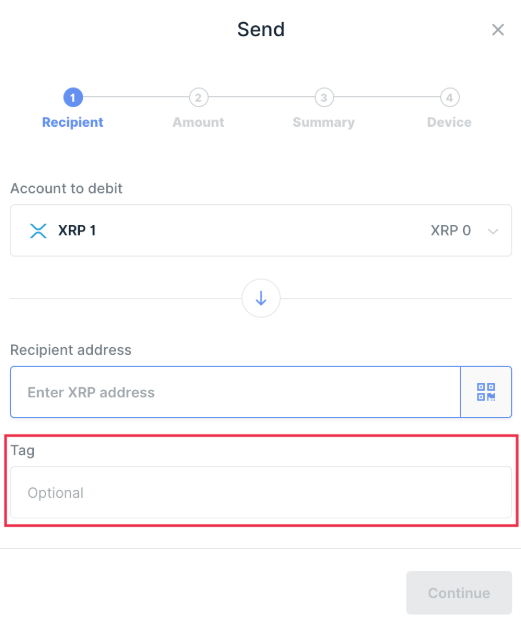521x618 pixels.
Task: Click the Recipient address label
Action: 71,350
